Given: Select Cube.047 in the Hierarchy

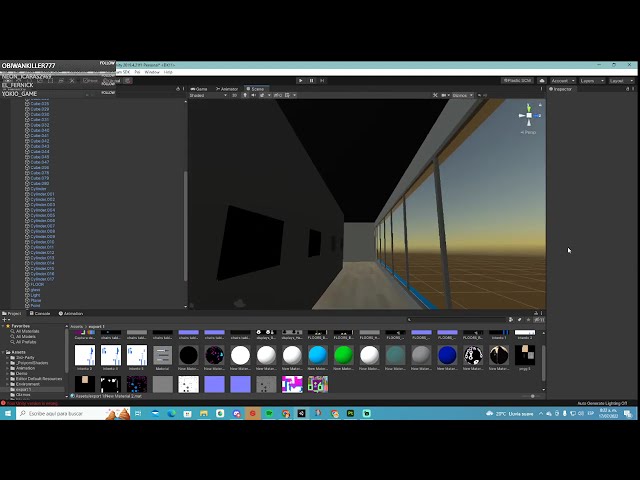Looking at the screenshot, I should point(40,162).
